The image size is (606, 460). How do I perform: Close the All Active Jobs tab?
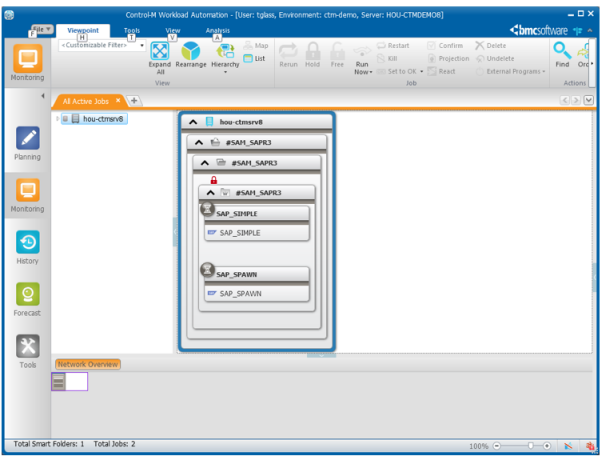point(118,101)
